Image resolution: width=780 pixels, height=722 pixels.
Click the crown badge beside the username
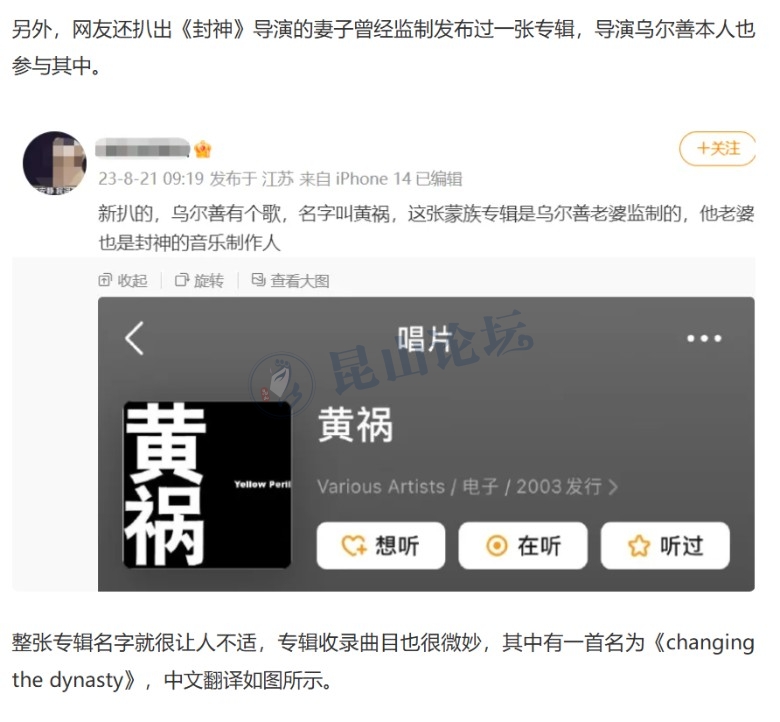coord(203,149)
